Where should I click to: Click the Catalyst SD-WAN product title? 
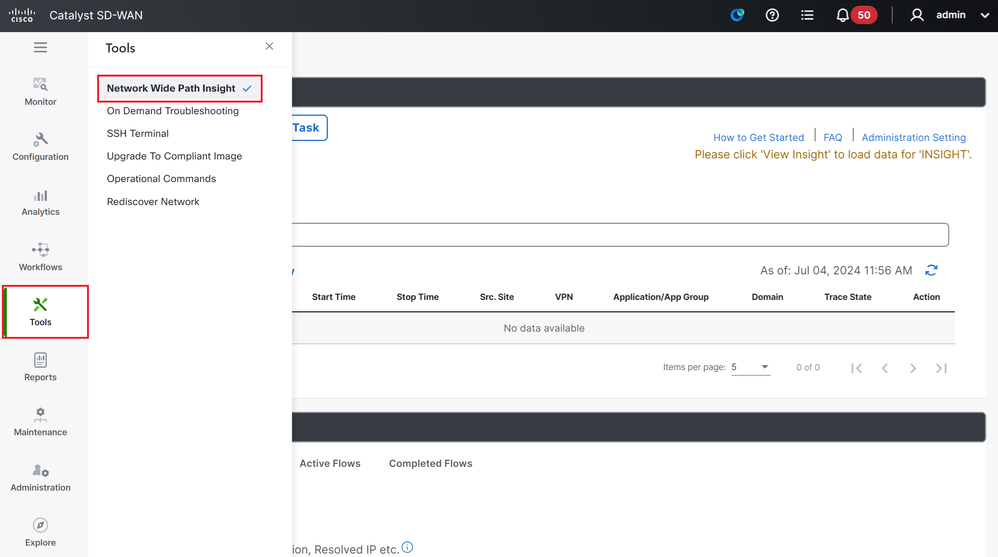(x=96, y=15)
